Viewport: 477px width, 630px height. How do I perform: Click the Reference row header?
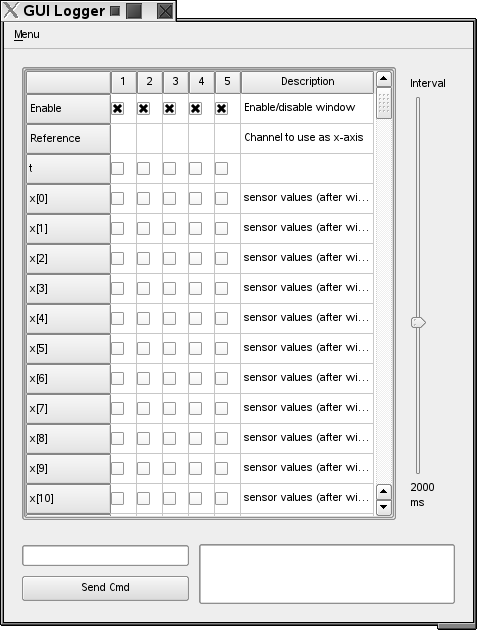pos(68,139)
